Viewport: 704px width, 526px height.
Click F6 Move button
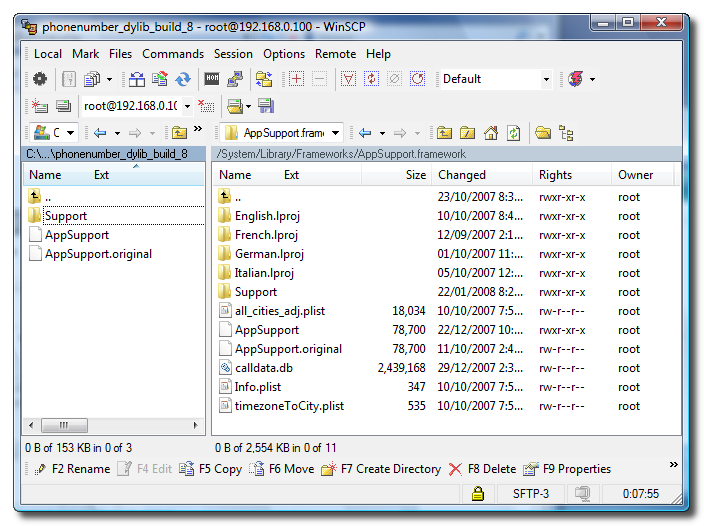pos(282,469)
